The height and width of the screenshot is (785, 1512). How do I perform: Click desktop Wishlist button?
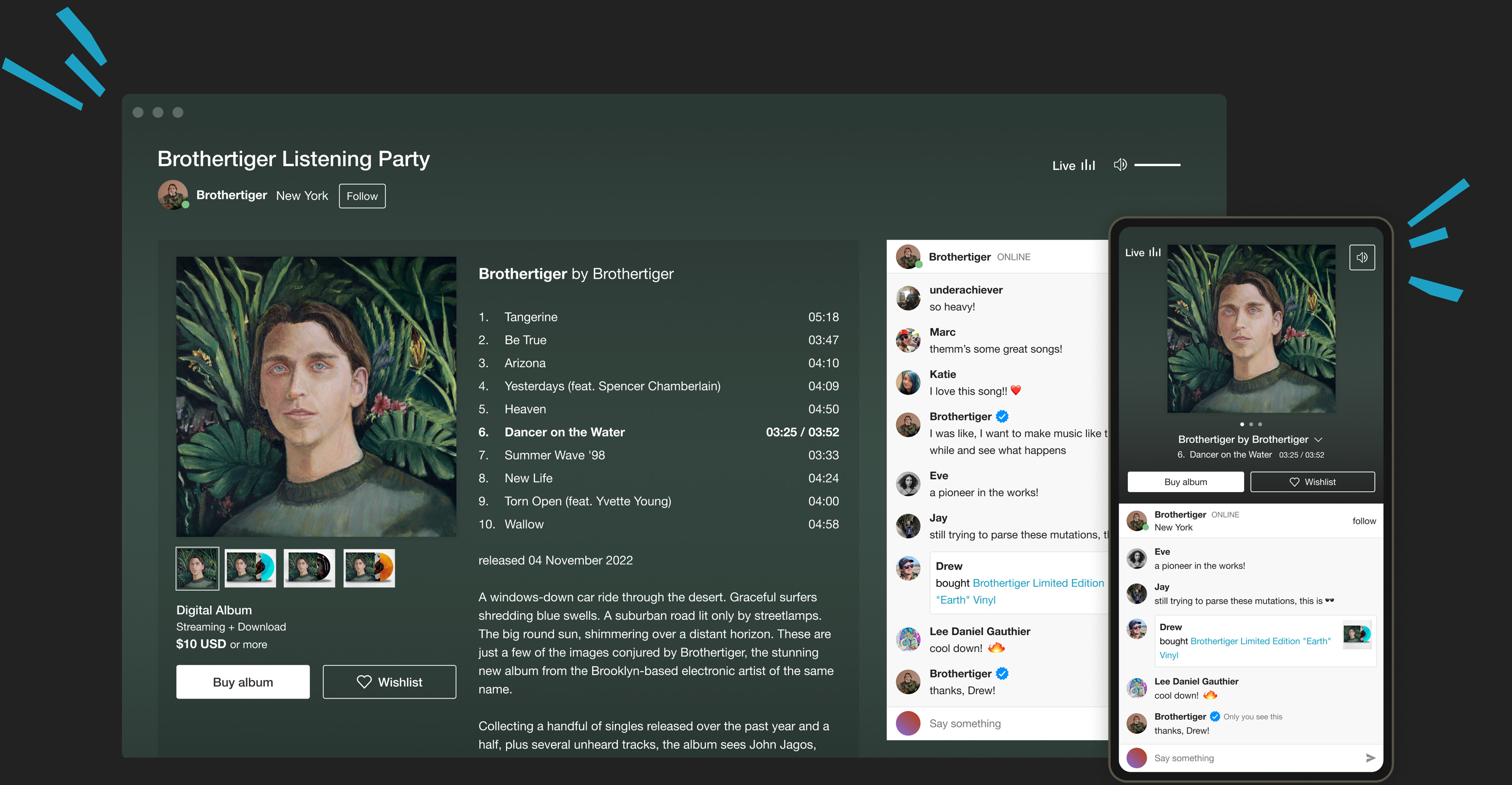click(389, 681)
